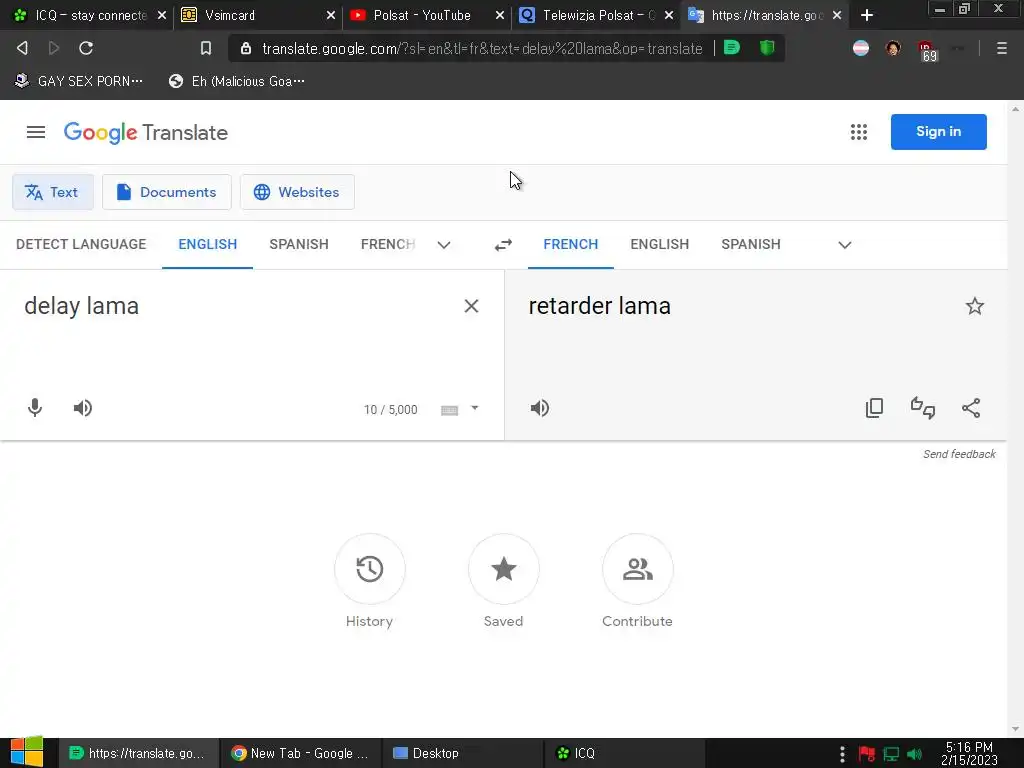Open the Contribute page

637,581
